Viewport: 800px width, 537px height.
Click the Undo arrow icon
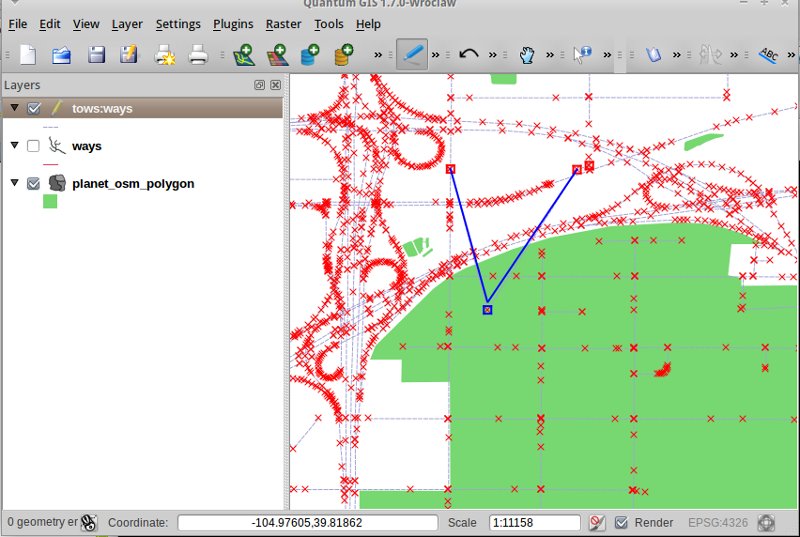(x=468, y=55)
